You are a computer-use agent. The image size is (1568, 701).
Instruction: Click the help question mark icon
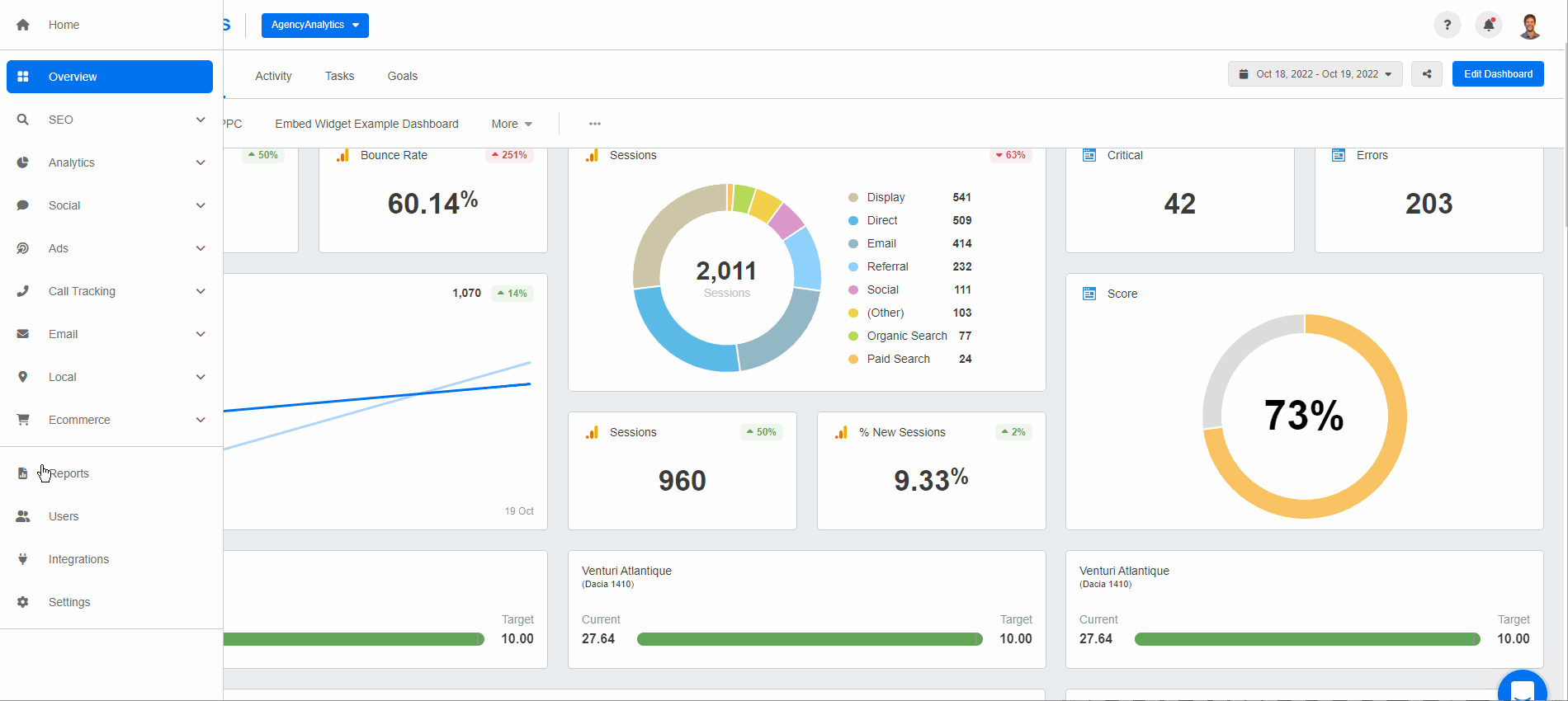[1447, 25]
